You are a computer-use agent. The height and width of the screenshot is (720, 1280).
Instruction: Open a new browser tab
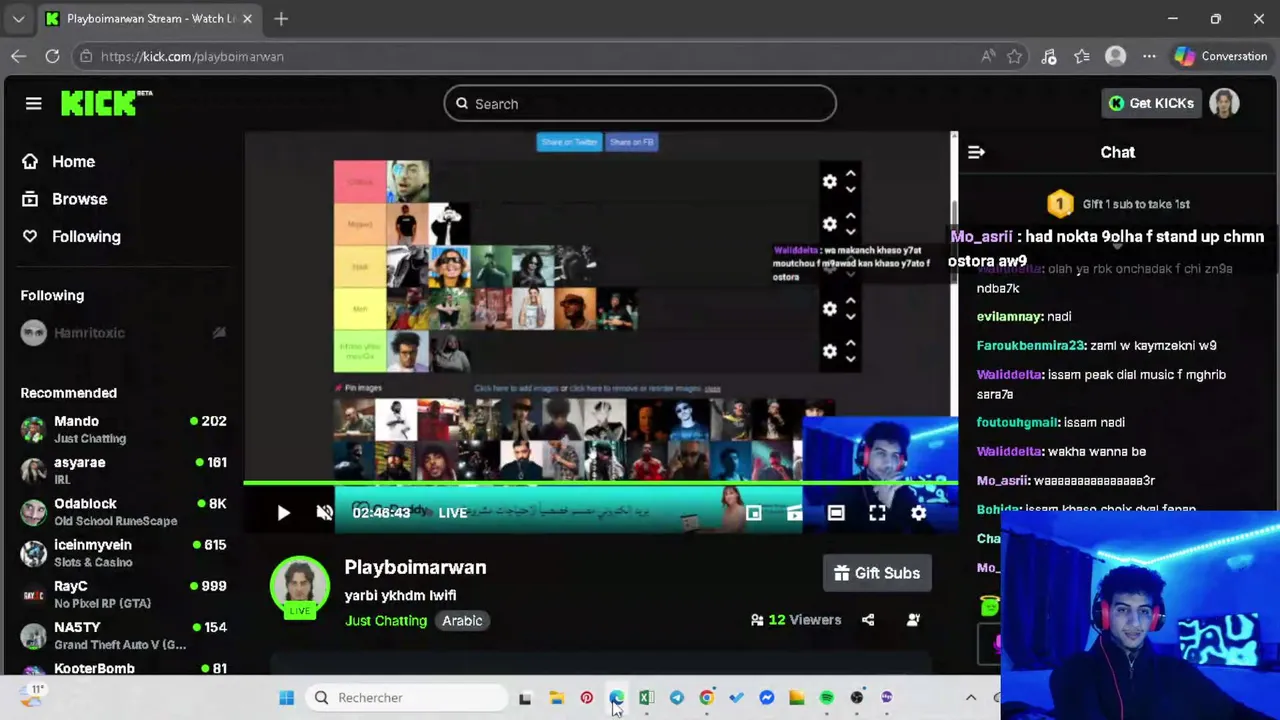[x=281, y=18]
